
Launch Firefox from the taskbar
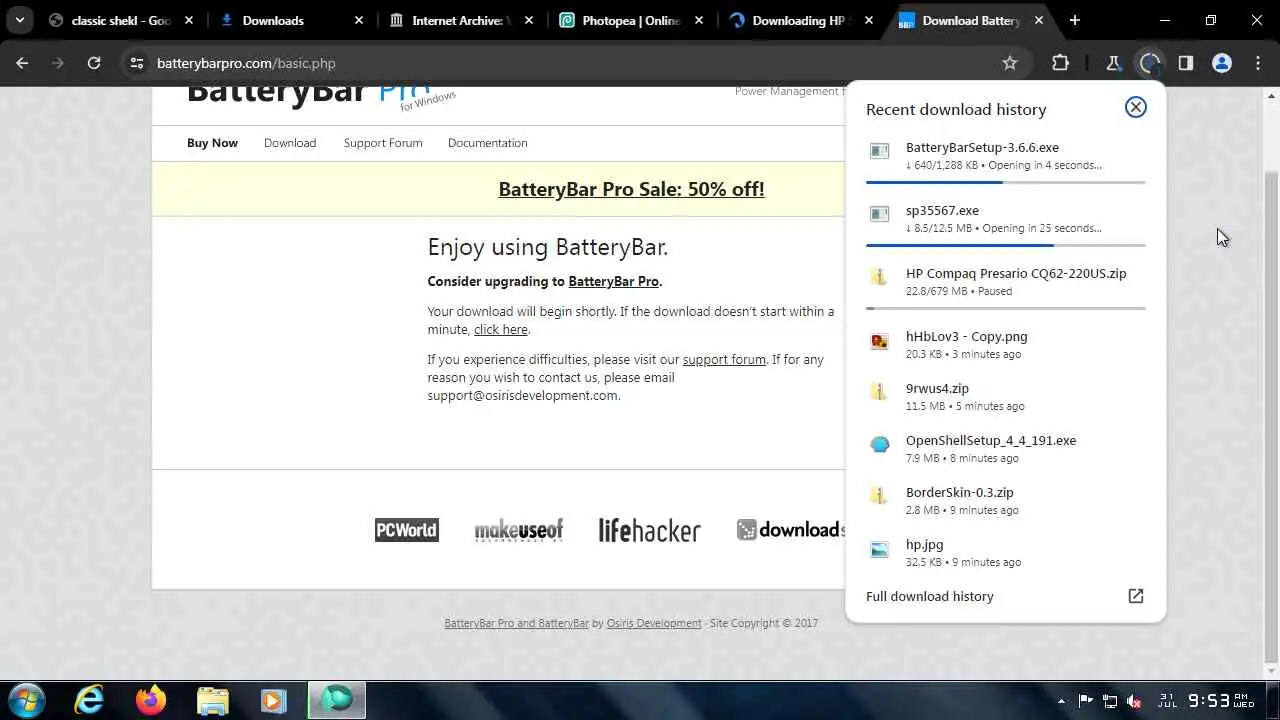(x=151, y=700)
